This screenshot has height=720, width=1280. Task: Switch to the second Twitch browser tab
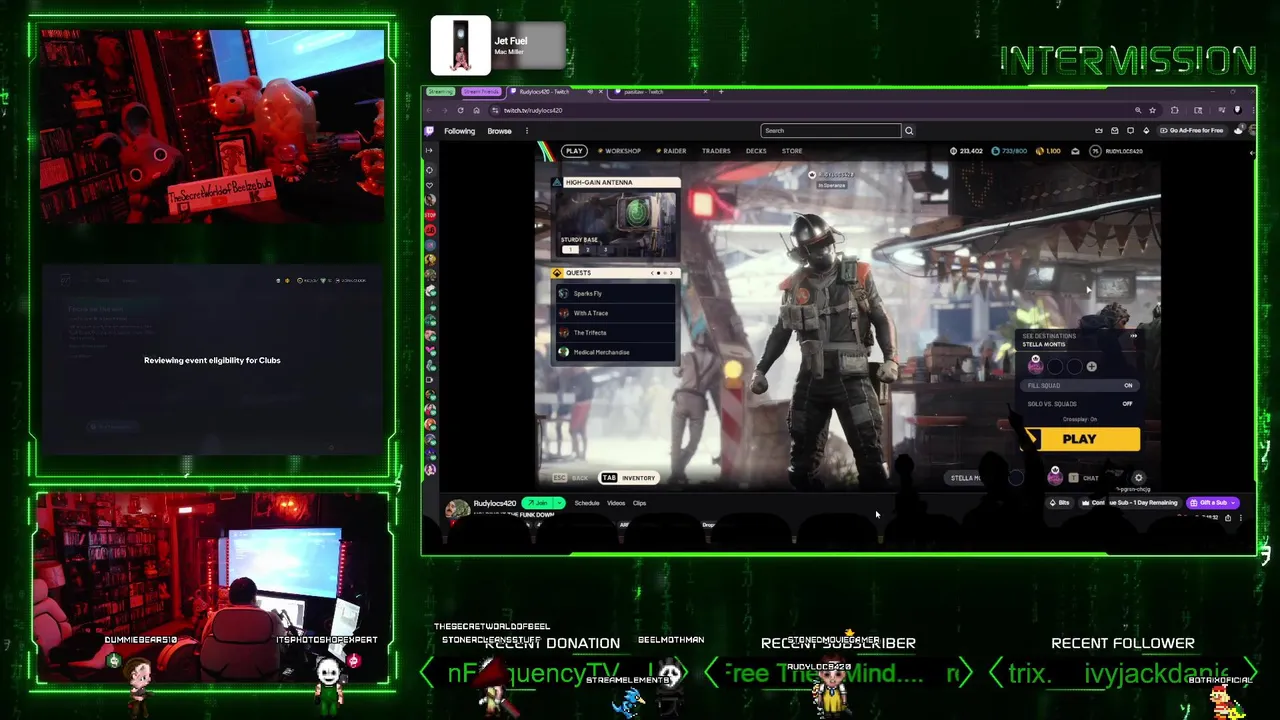[x=660, y=92]
